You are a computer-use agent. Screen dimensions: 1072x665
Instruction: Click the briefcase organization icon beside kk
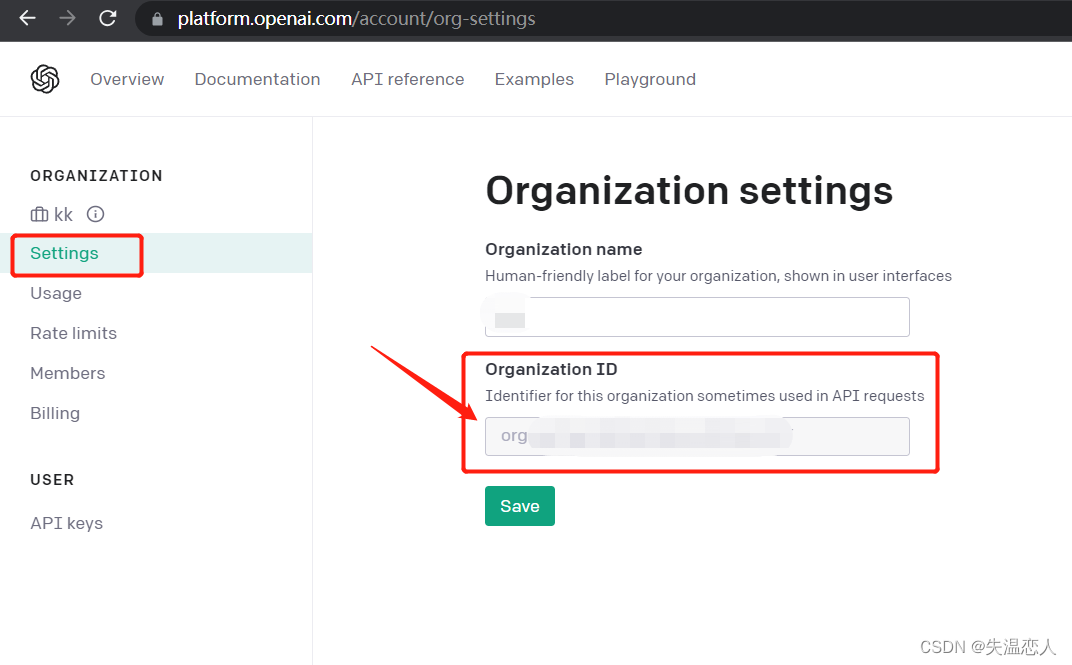(x=39, y=215)
